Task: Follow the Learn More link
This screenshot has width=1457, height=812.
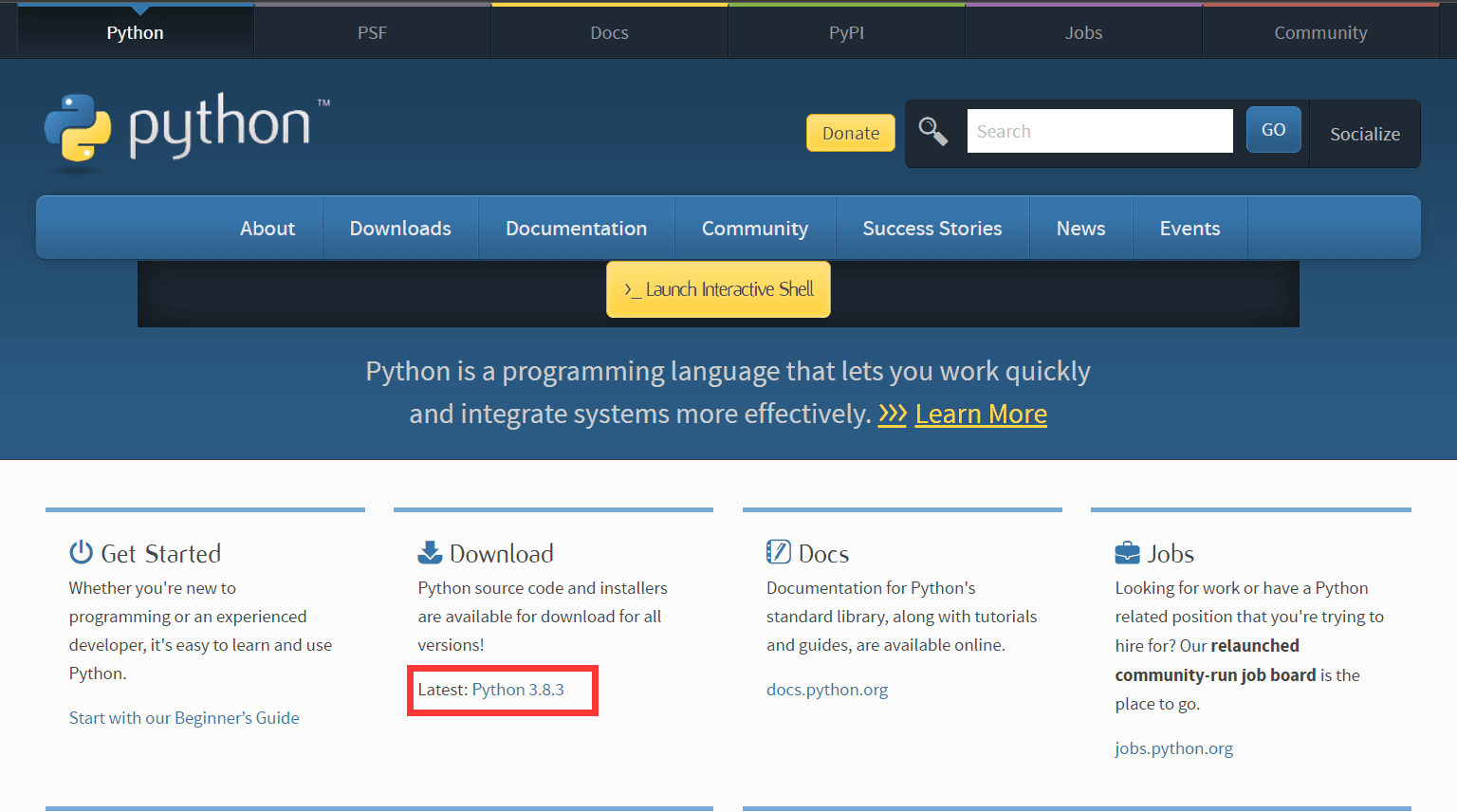Action: (981, 415)
